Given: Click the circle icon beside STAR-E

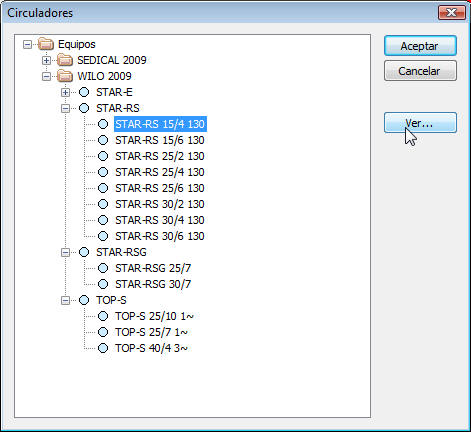Looking at the screenshot, I should pos(84,92).
